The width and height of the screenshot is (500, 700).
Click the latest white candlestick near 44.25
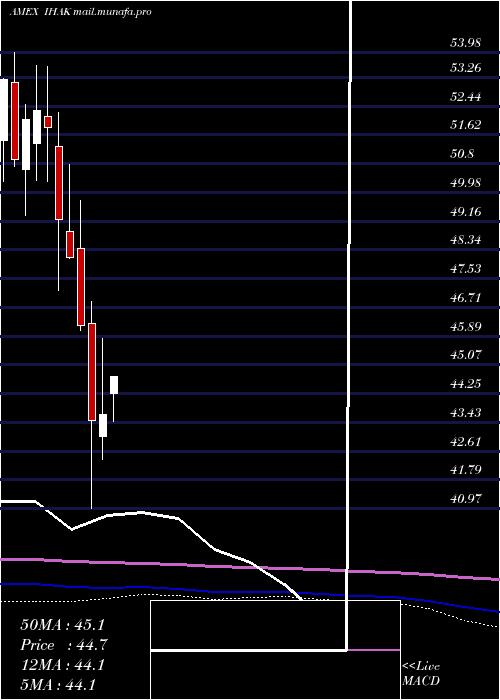click(114, 385)
